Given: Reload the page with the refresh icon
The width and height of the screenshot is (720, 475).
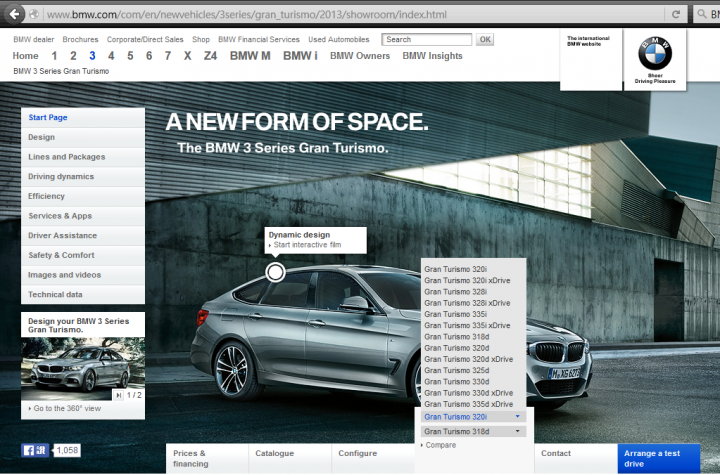Looking at the screenshot, I should coord(675,14).
